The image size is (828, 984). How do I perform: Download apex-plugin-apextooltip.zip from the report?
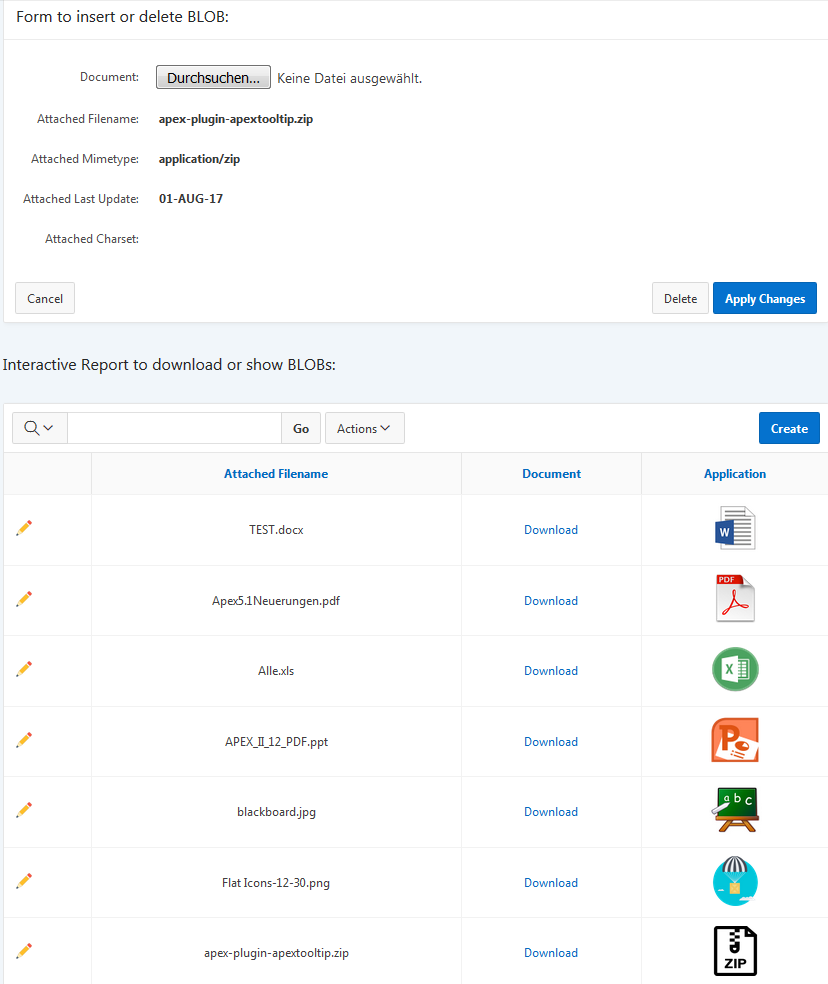551,953
